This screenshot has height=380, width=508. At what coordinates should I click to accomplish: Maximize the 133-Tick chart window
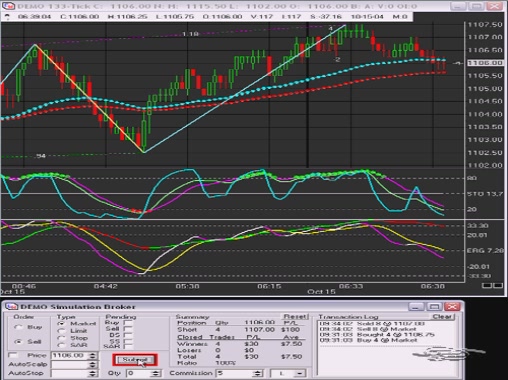(476, 6)
